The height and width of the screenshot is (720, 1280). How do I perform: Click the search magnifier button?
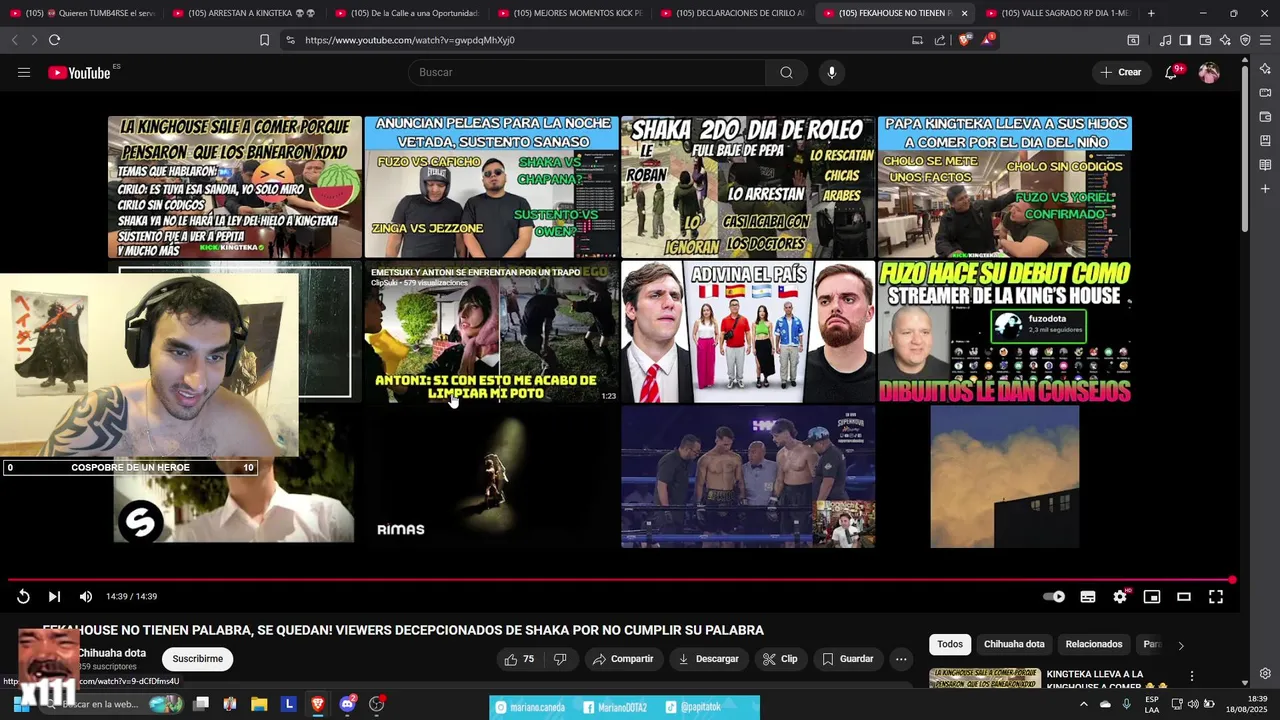[786, 72]
